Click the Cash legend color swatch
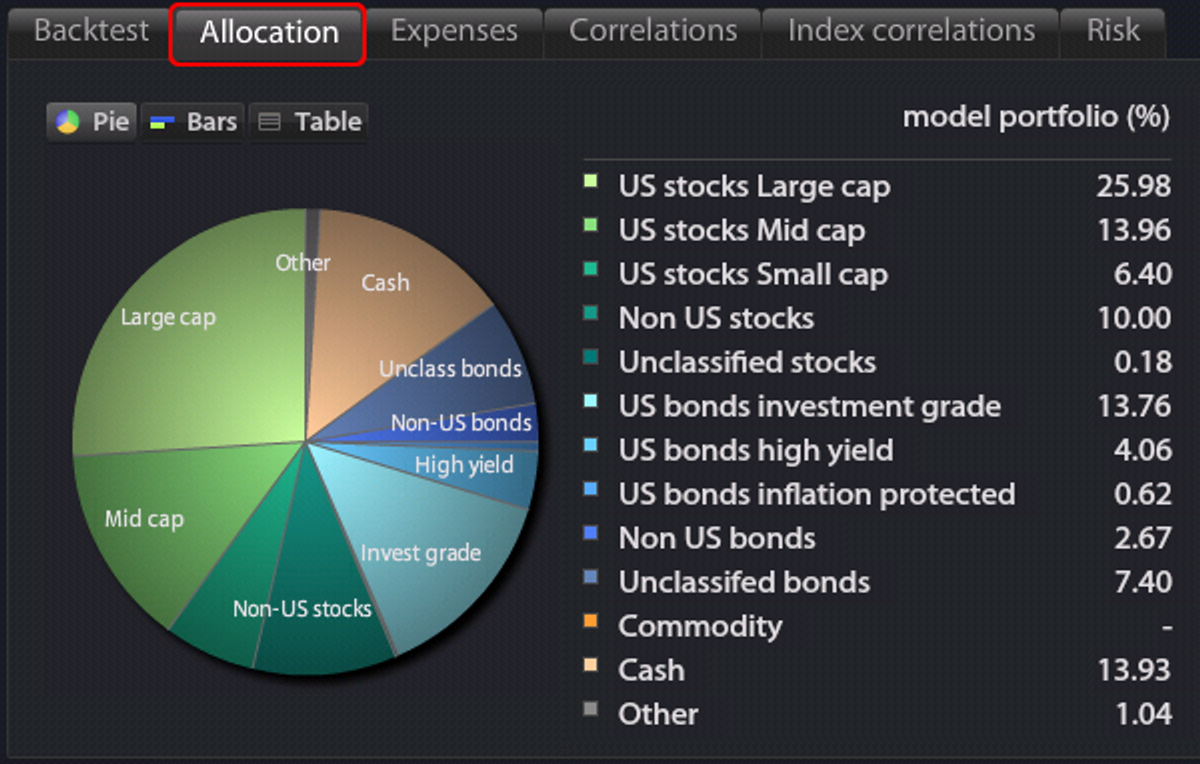This screenshot has width=1200, height=764. tap(590, 666)
